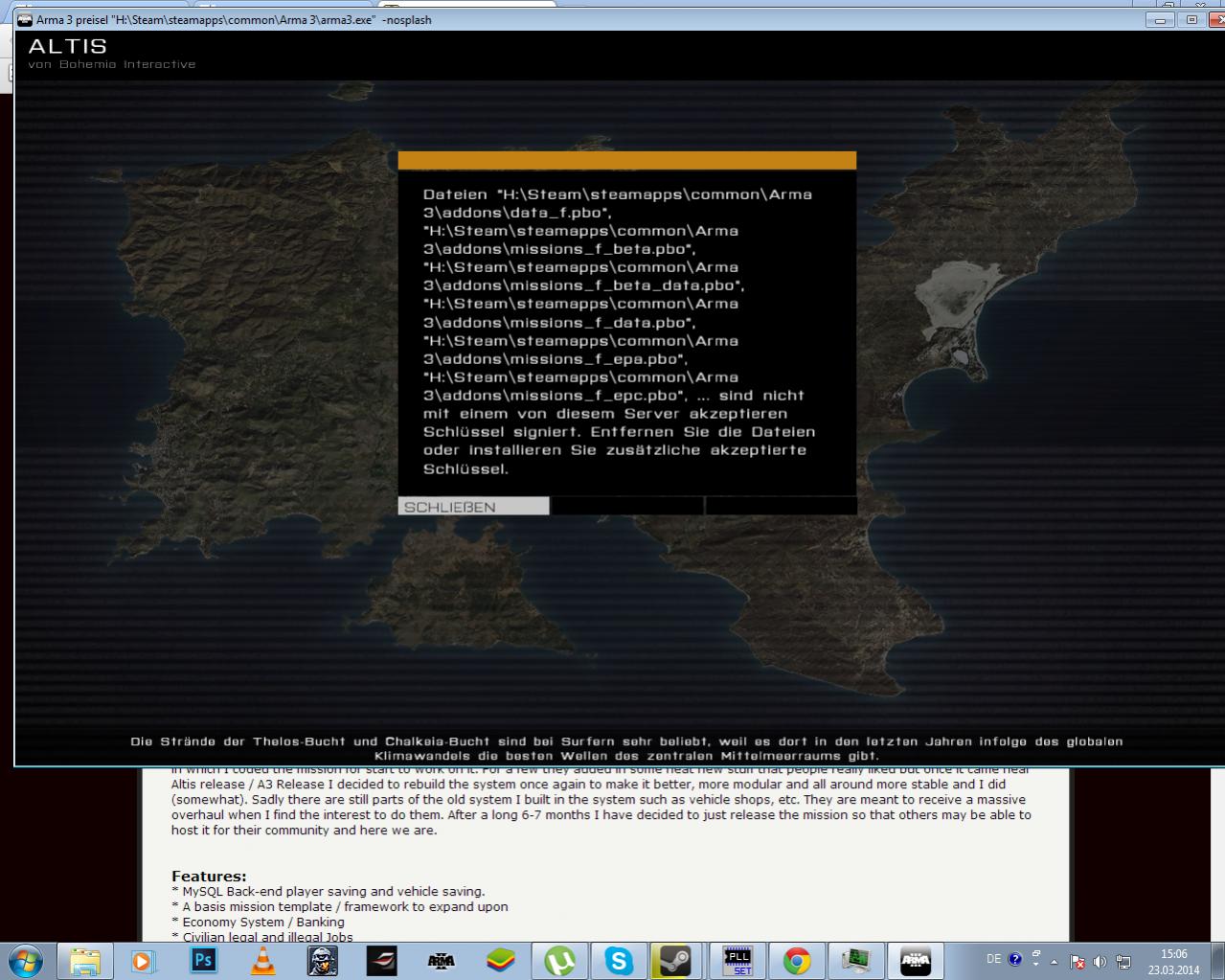Click the orange header bar of dialog

coord(627,160)
